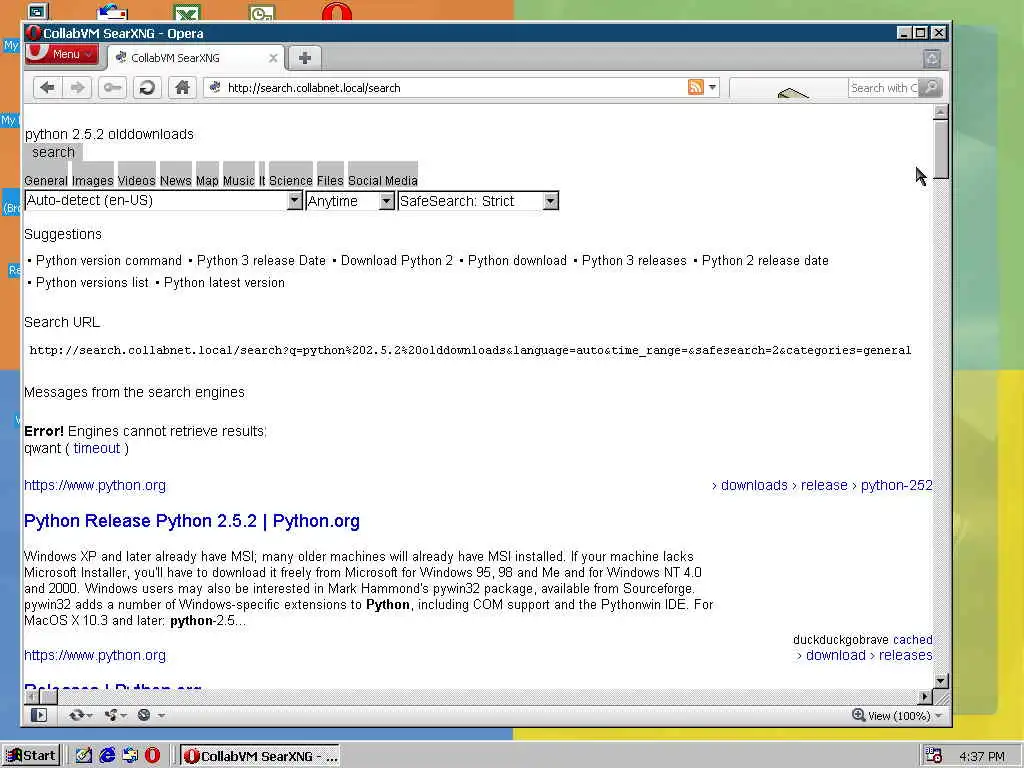
Task: Click the channels icon in quick launch
Action: 130,756
